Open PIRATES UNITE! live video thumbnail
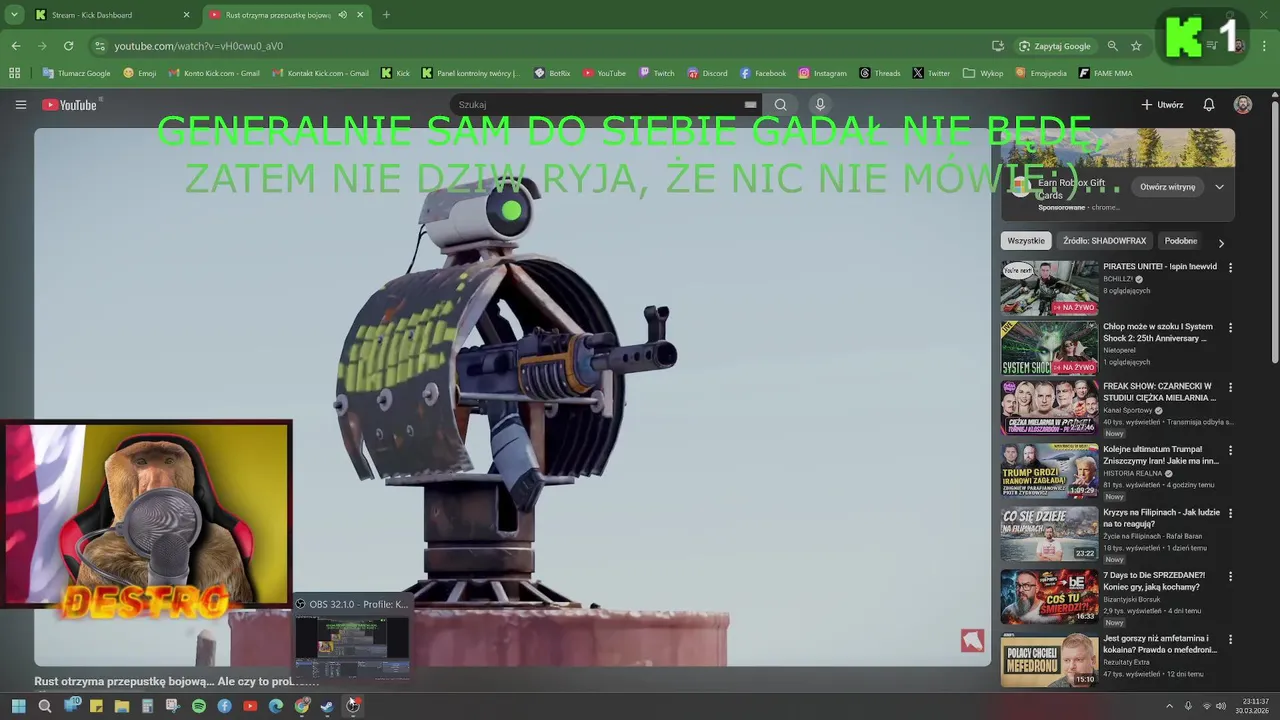Screen dimensions: 1280x720 click(x=1049, y=288)
